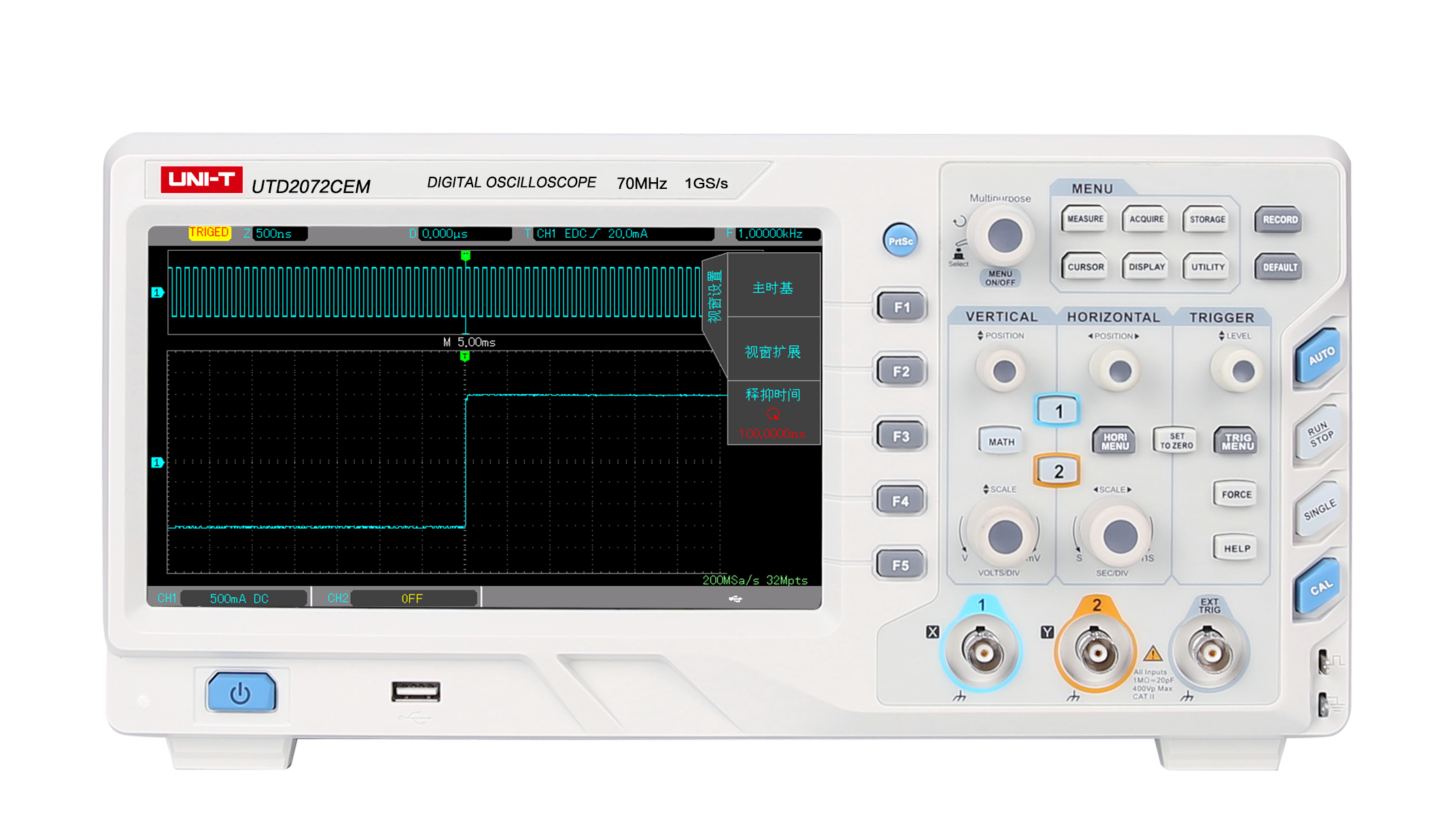Click SET TO ZERO button
The width and height of the screenshot is (1452, 840).
(x=1176, y=441)
